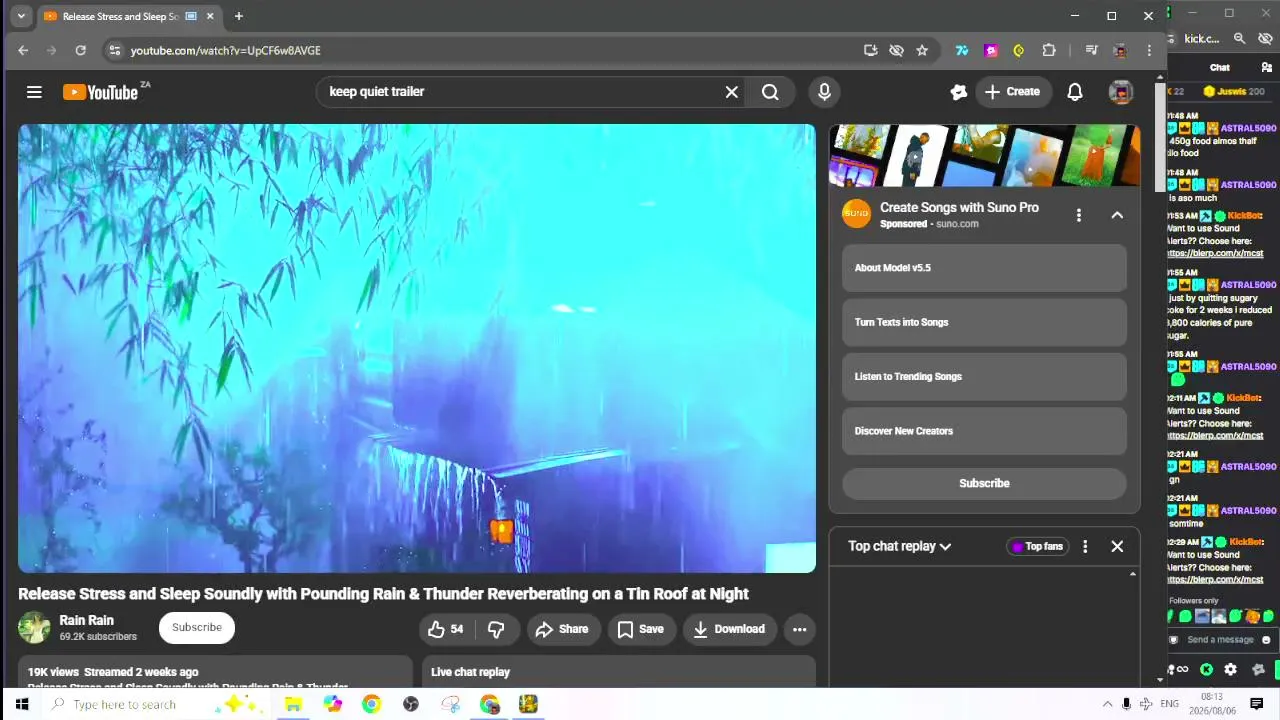Save the video to playlist
Image resolution: width=1280 pixels, height=720 pixels.
click(x=640, y=629)
